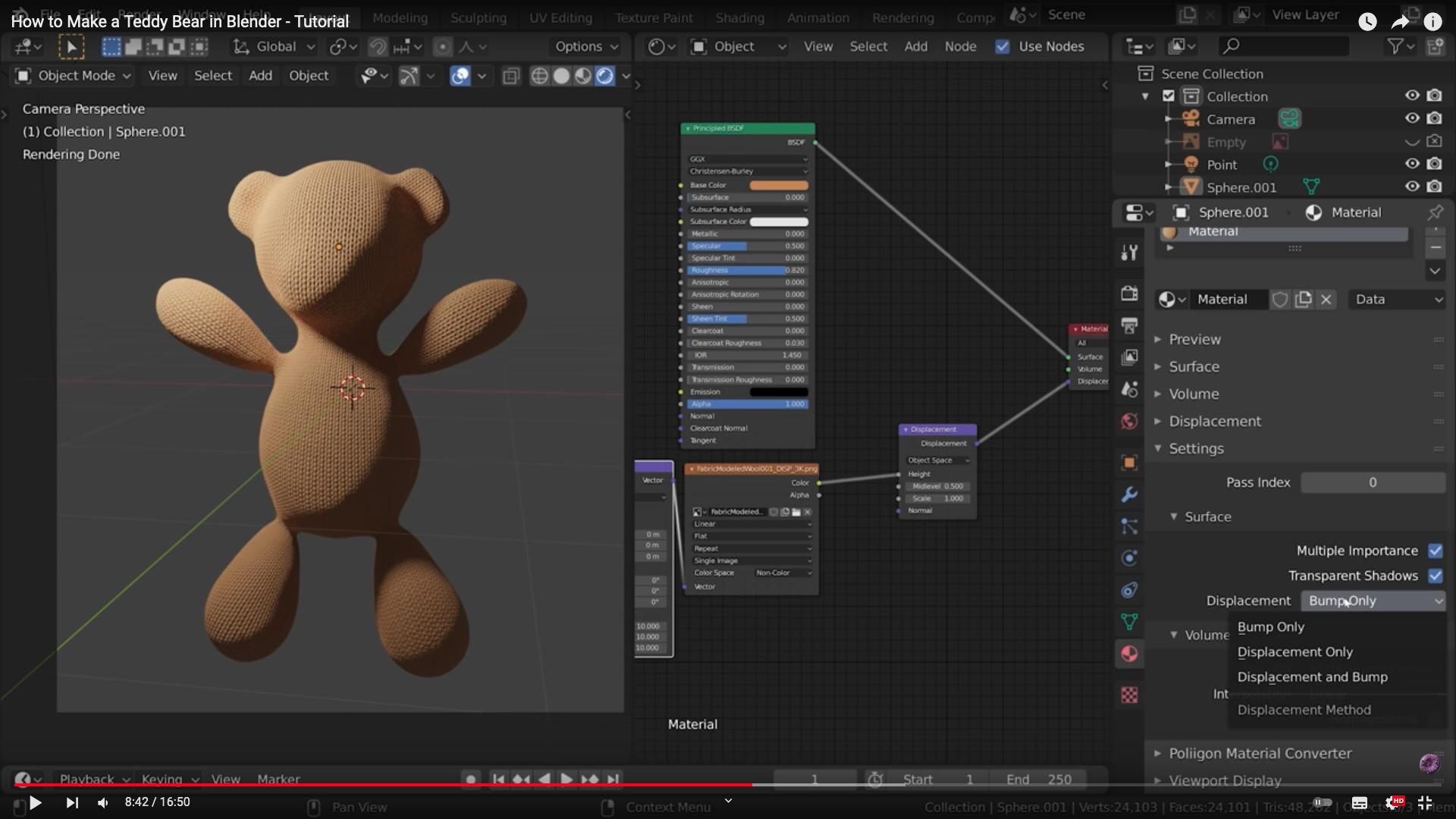The height and width of the screenshot is (819, 1456).
Task: Hide the Point light with its eye icon
Action: coord(1412,164)
